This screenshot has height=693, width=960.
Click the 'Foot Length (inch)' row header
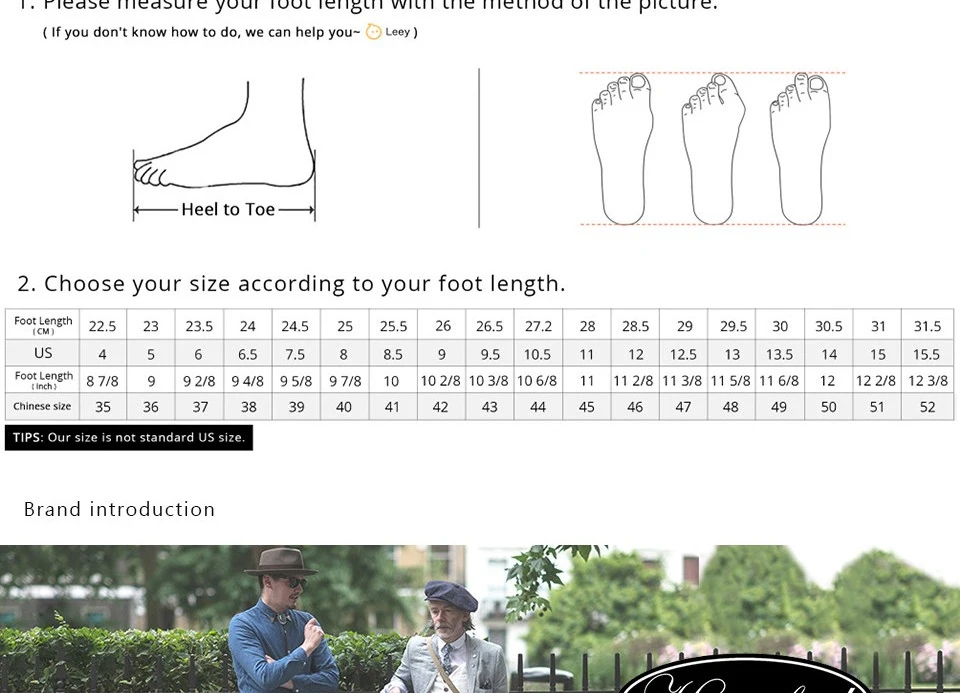(42, 380)
